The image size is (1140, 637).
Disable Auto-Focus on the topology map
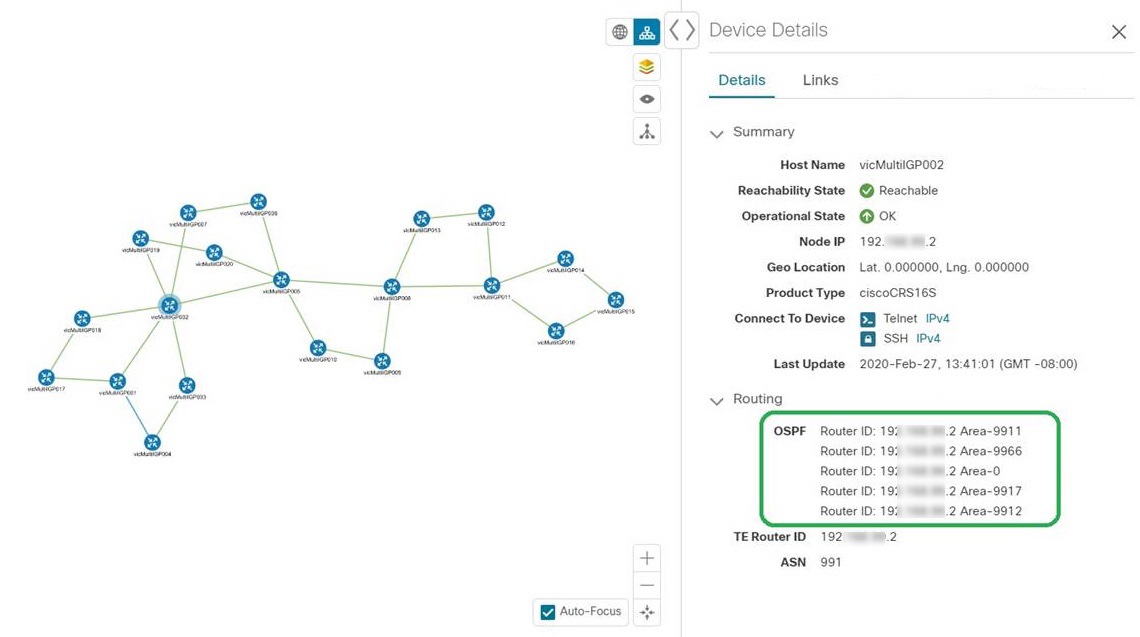pos(547,611)
